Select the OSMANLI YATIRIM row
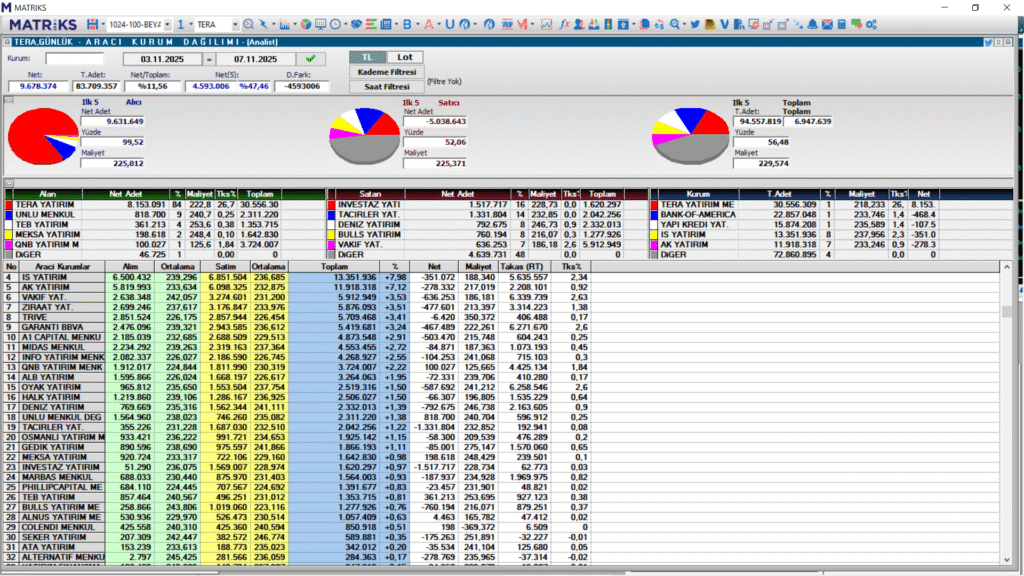Image resolution: width=1024 pixels, height=576 pixels. click(298, 437)
